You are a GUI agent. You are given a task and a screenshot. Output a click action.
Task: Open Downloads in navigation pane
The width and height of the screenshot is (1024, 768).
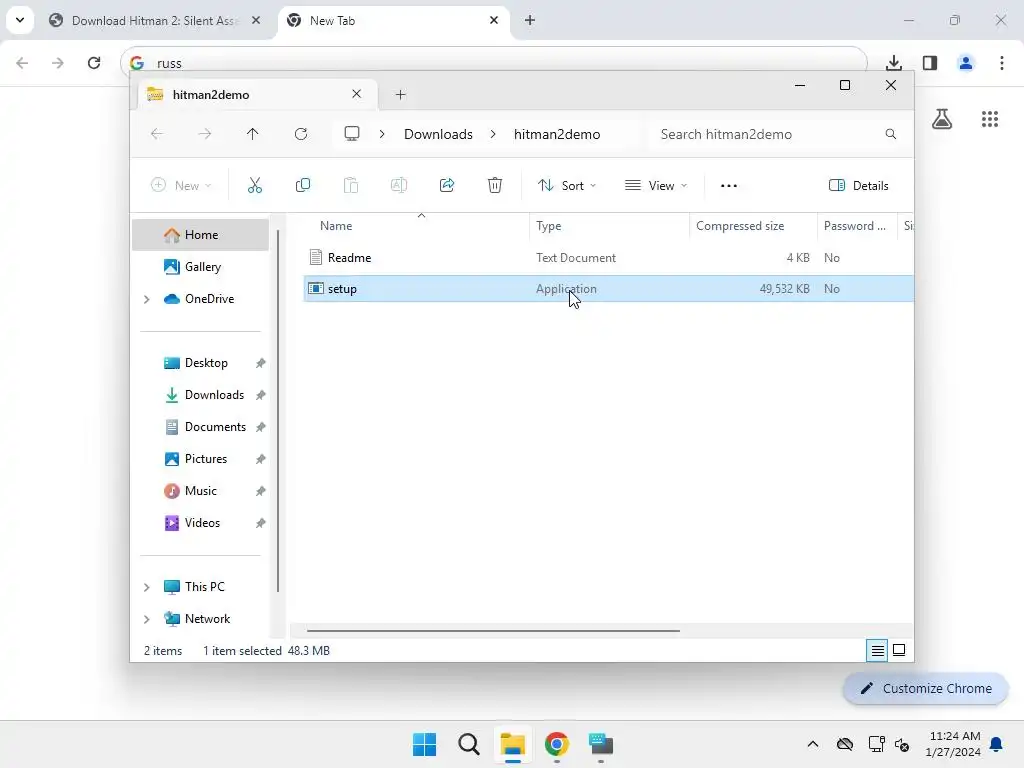pyautogui.click(x=200, y=395)
